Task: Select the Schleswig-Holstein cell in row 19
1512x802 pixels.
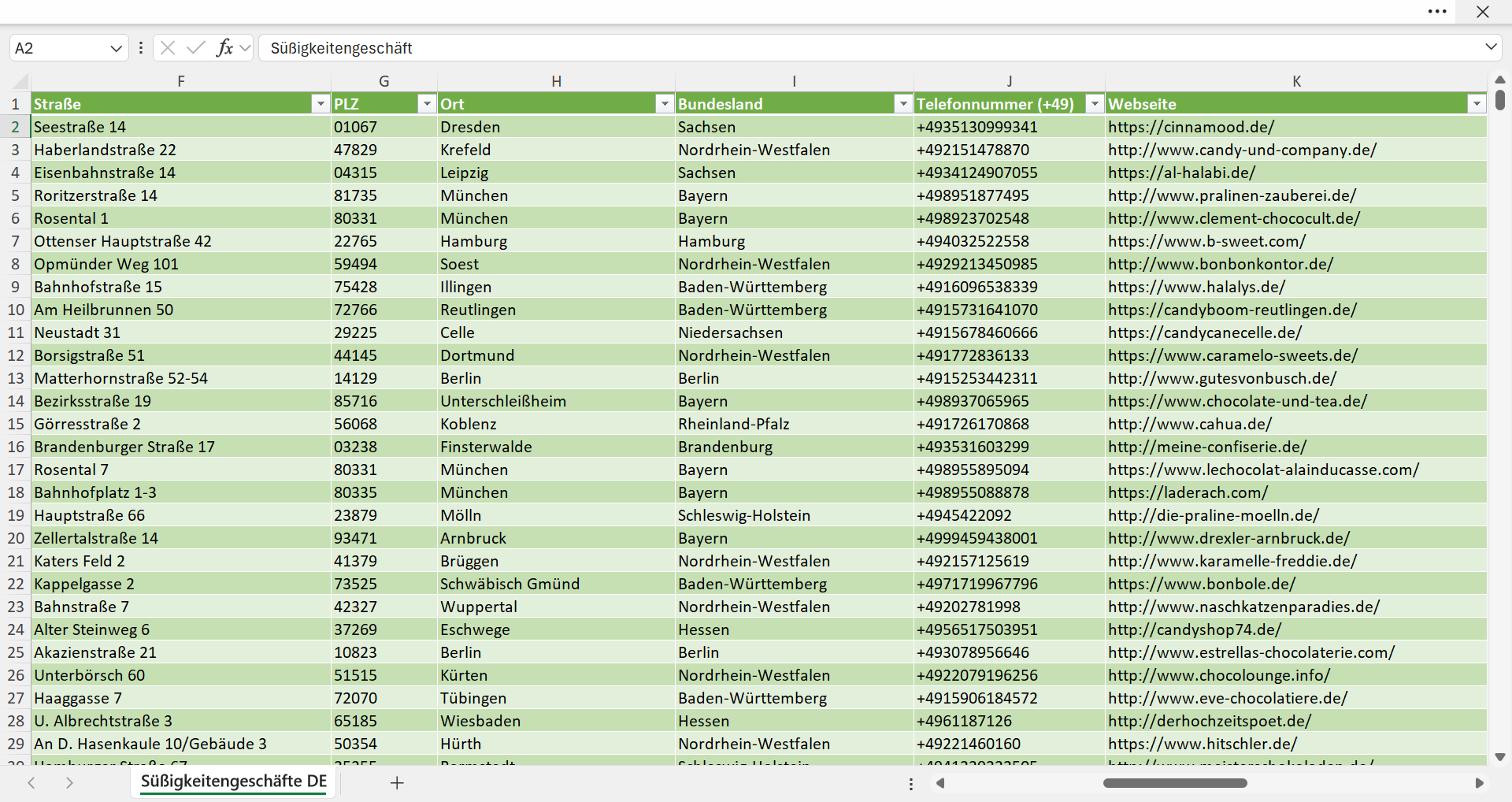Action: [795, 515]
